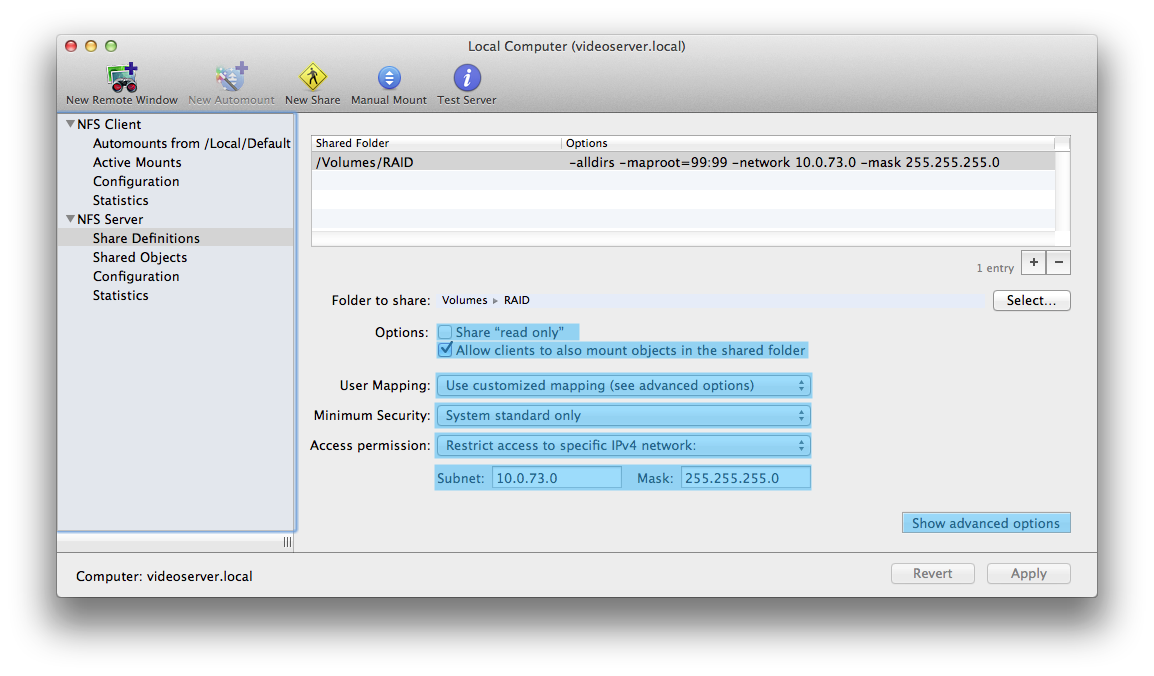
Task: Open Shared Objects in sidebar
Action: [140, 257]
